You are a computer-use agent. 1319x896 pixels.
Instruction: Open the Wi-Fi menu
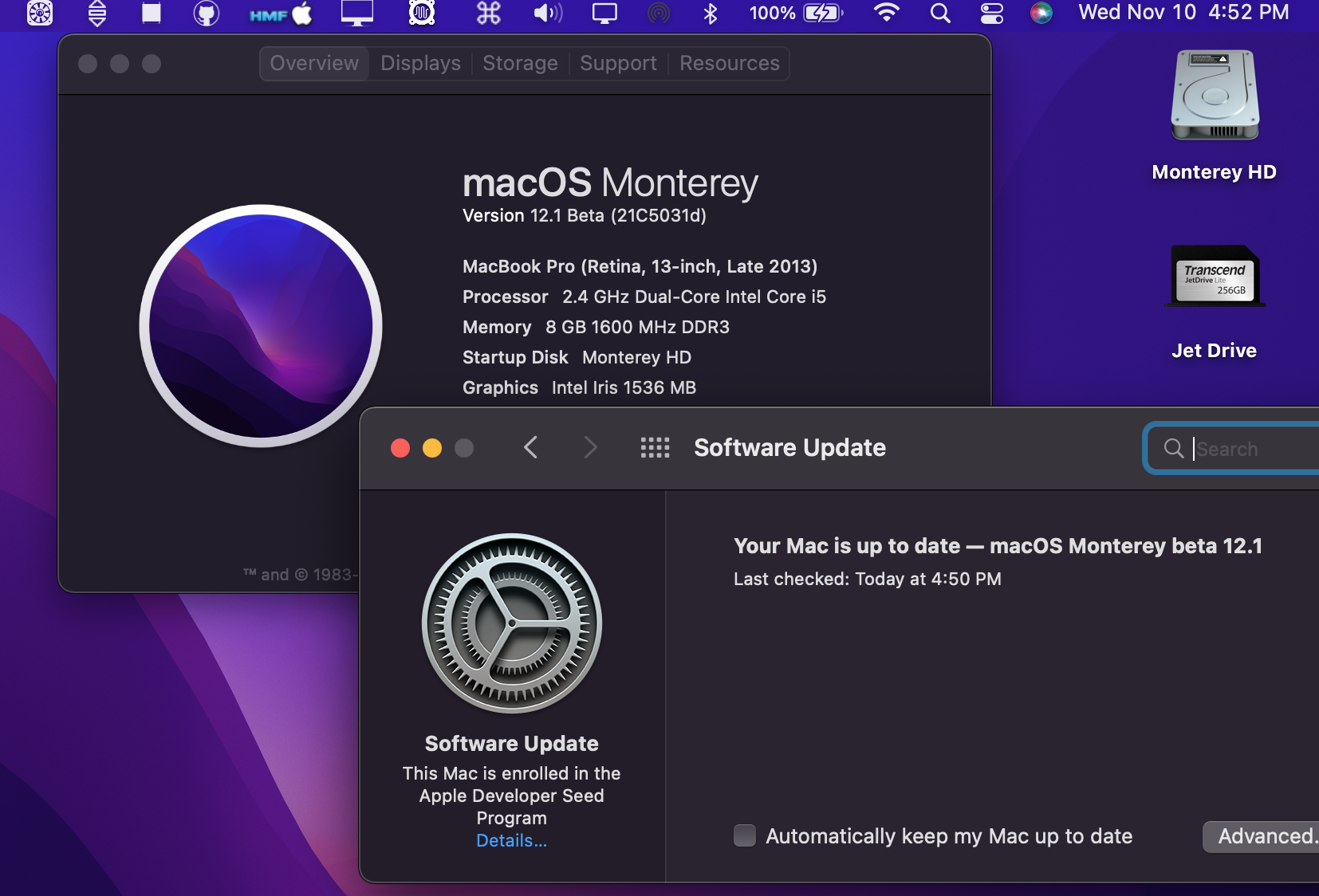pos(886,12)
